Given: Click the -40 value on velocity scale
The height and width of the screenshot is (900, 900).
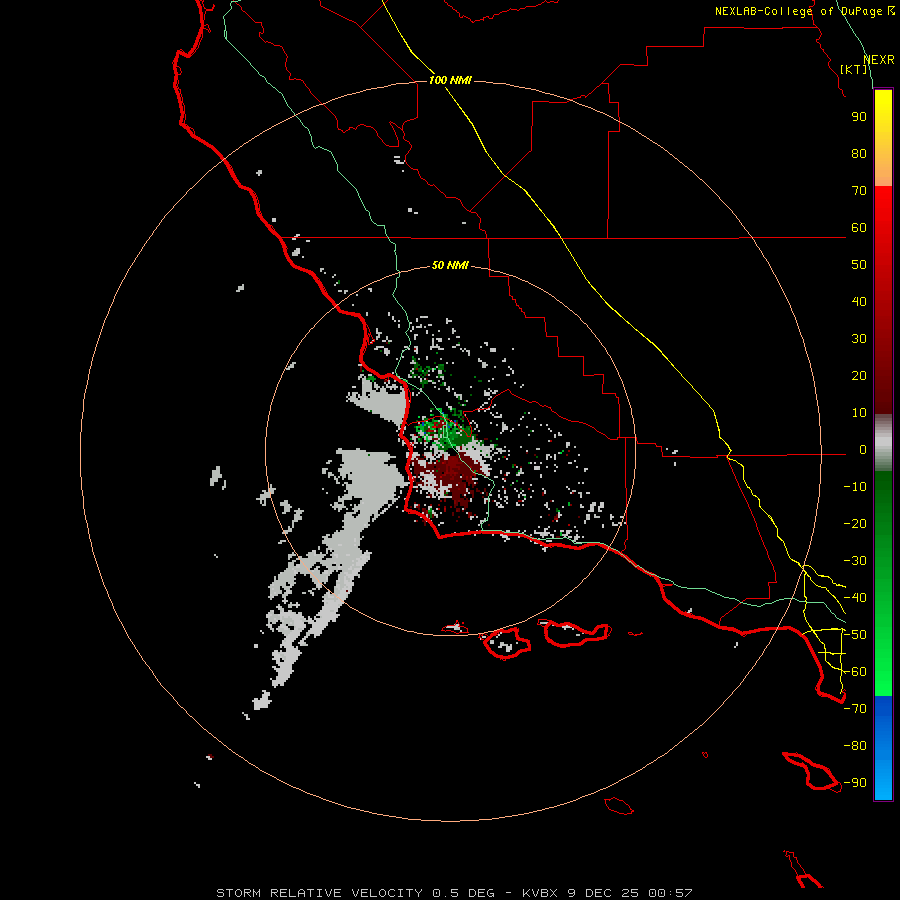Looking at the screenshot, I should [855, 598].
